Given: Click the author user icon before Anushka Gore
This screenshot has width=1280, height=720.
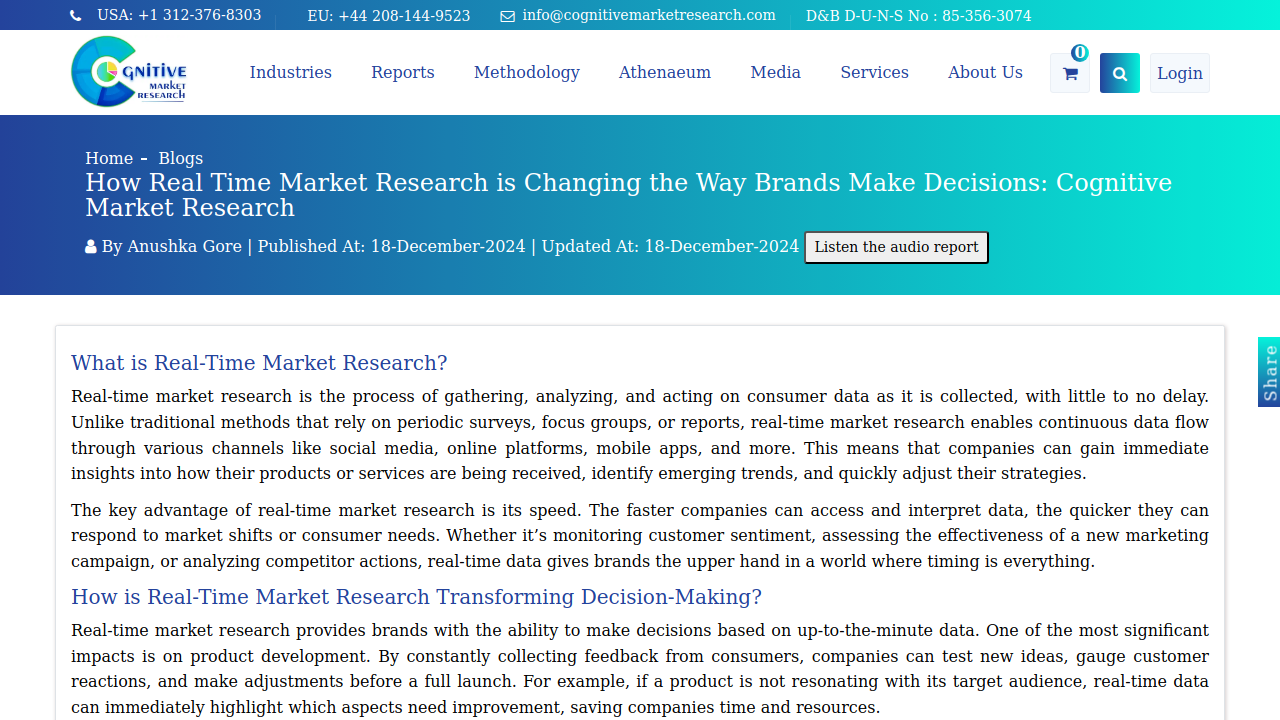Looking at the screenshot, I should [91, 247].
